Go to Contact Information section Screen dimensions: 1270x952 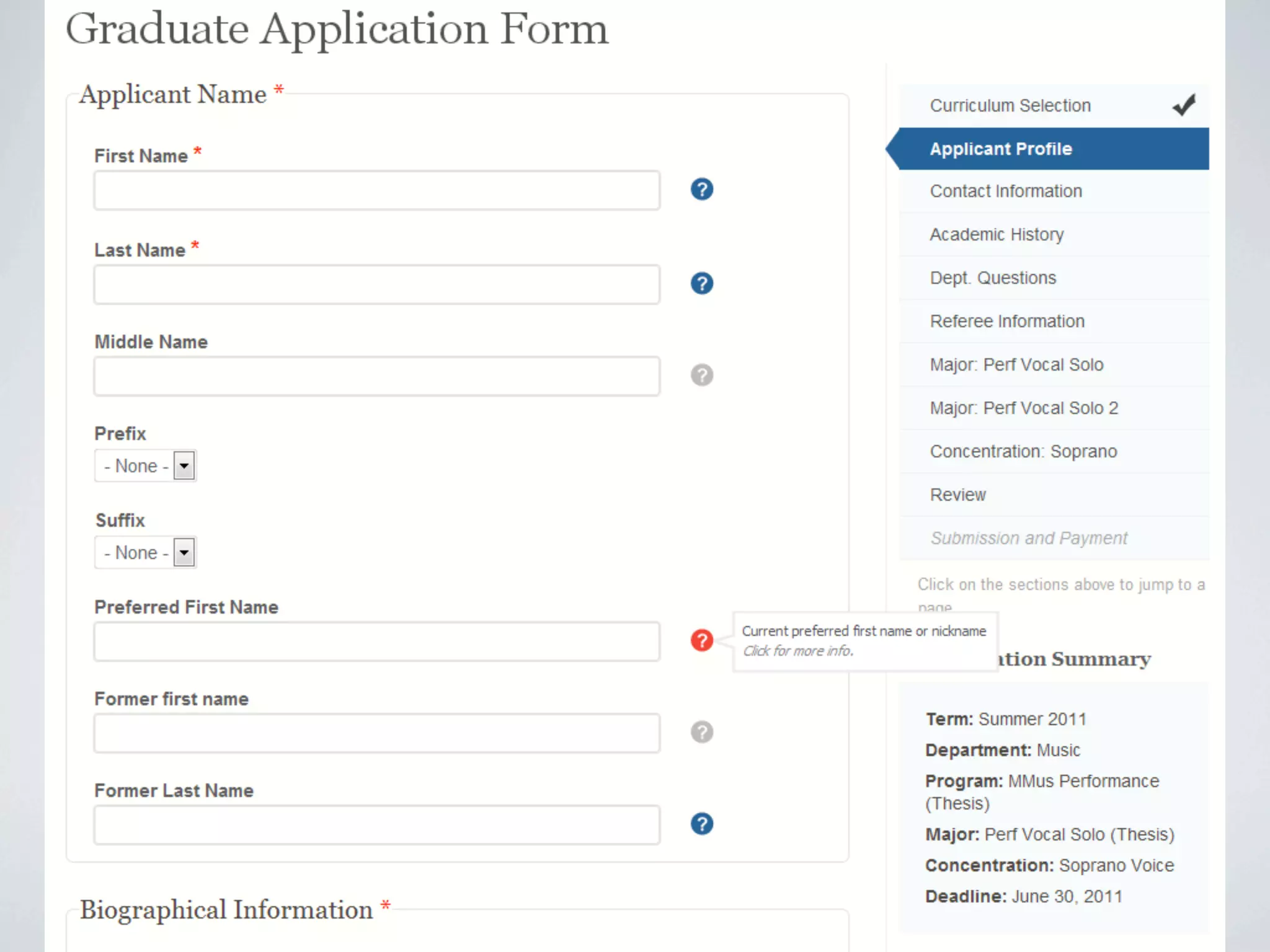click(x=1005, y=191)
